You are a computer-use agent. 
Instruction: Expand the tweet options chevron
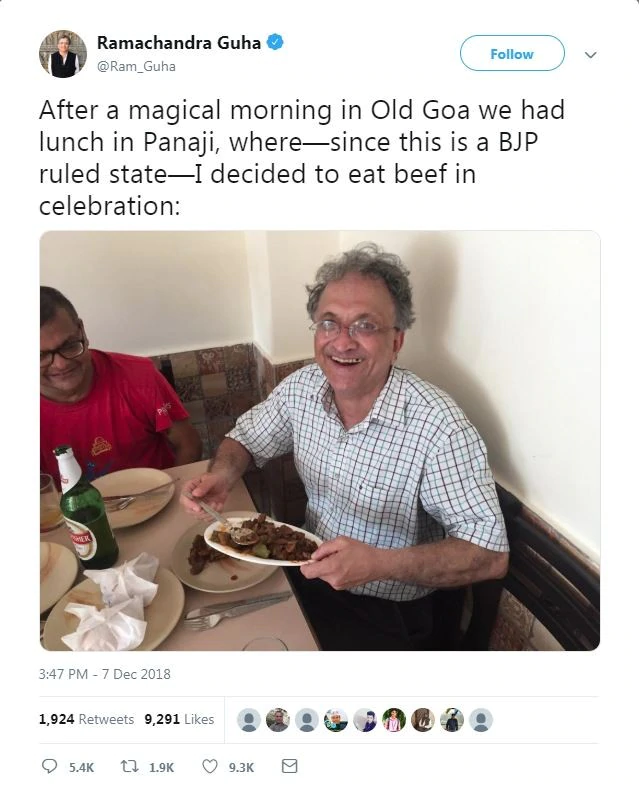click(x=590, y=54)
